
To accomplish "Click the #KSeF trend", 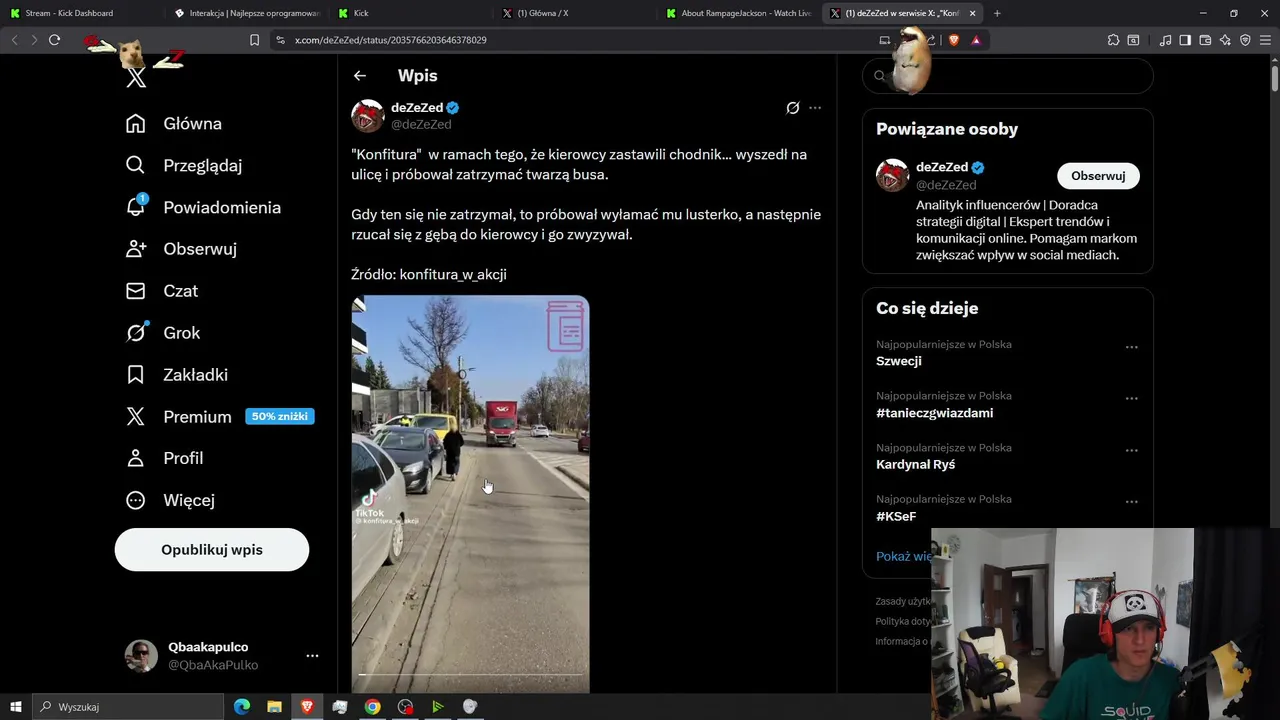I will [896, 517].
